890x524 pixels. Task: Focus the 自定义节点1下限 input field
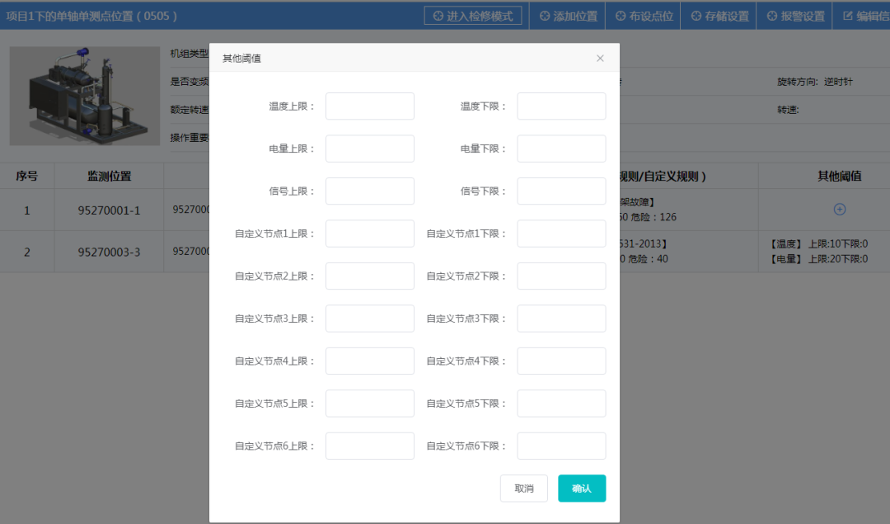pyautogui.click(x=561, y=234)
